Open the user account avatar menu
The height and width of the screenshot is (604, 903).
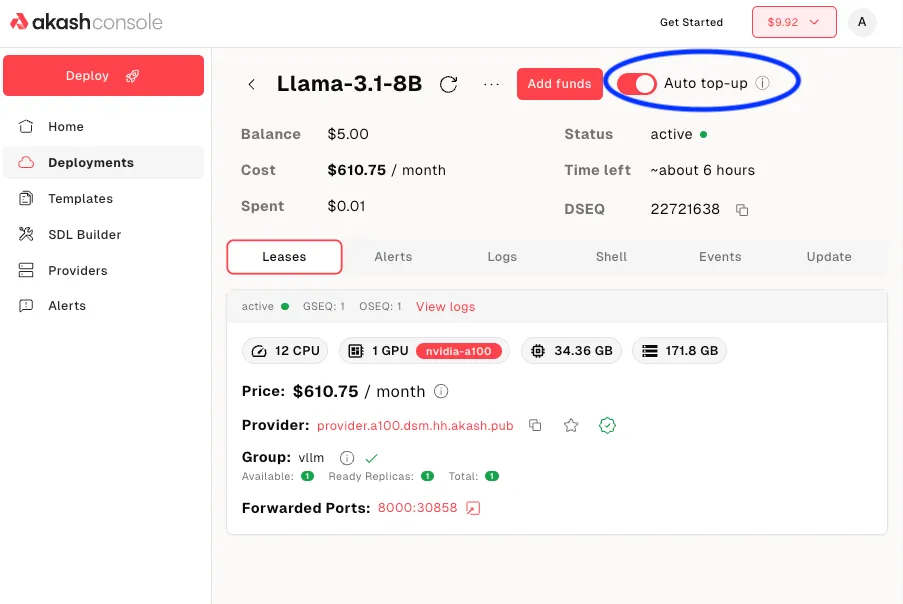(x=861, y=22)
